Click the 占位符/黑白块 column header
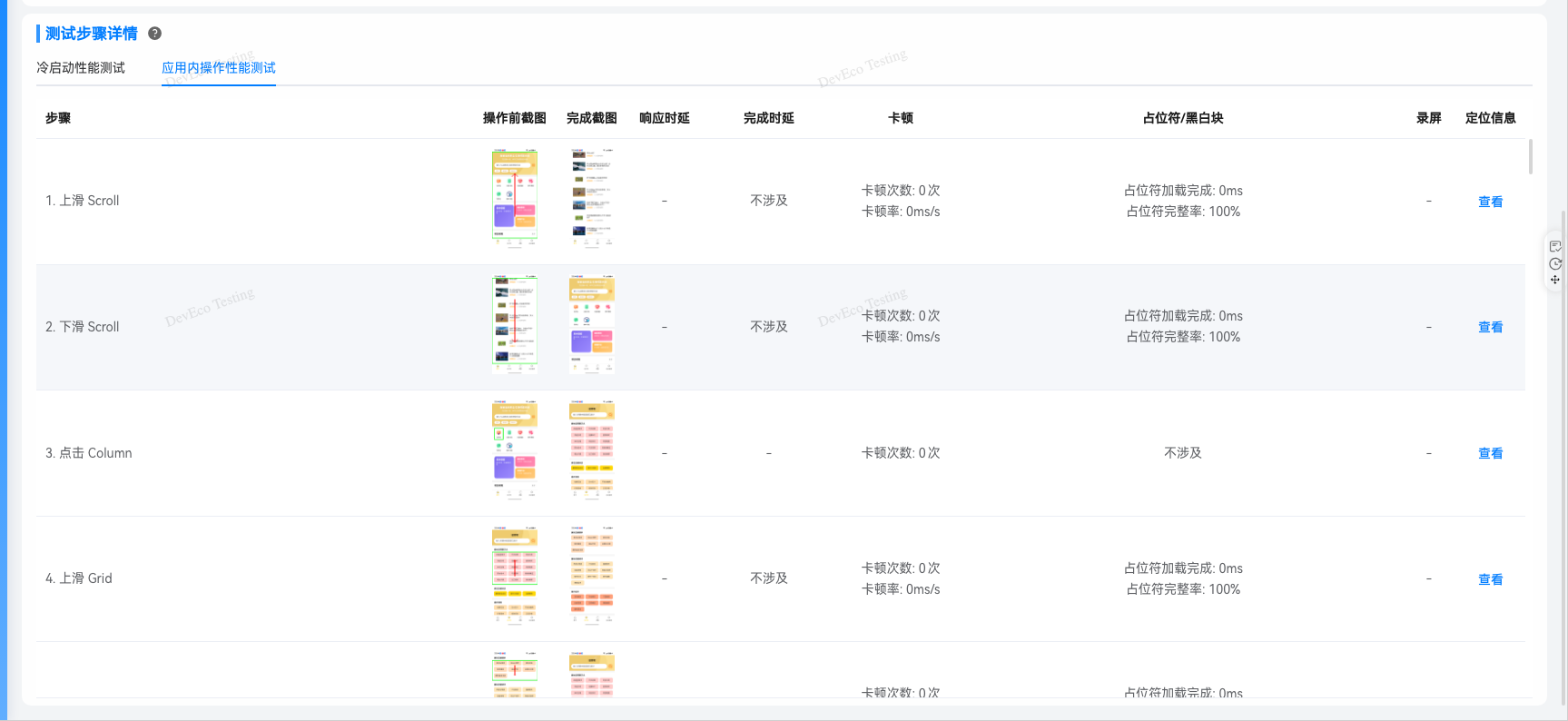Image resolution: width=1568 pixels, height=721 pixels. 1183,118
